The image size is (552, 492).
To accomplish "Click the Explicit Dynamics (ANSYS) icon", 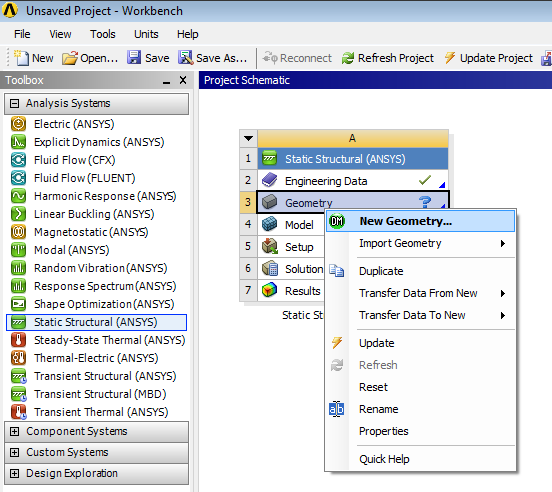I will point(18,142).
